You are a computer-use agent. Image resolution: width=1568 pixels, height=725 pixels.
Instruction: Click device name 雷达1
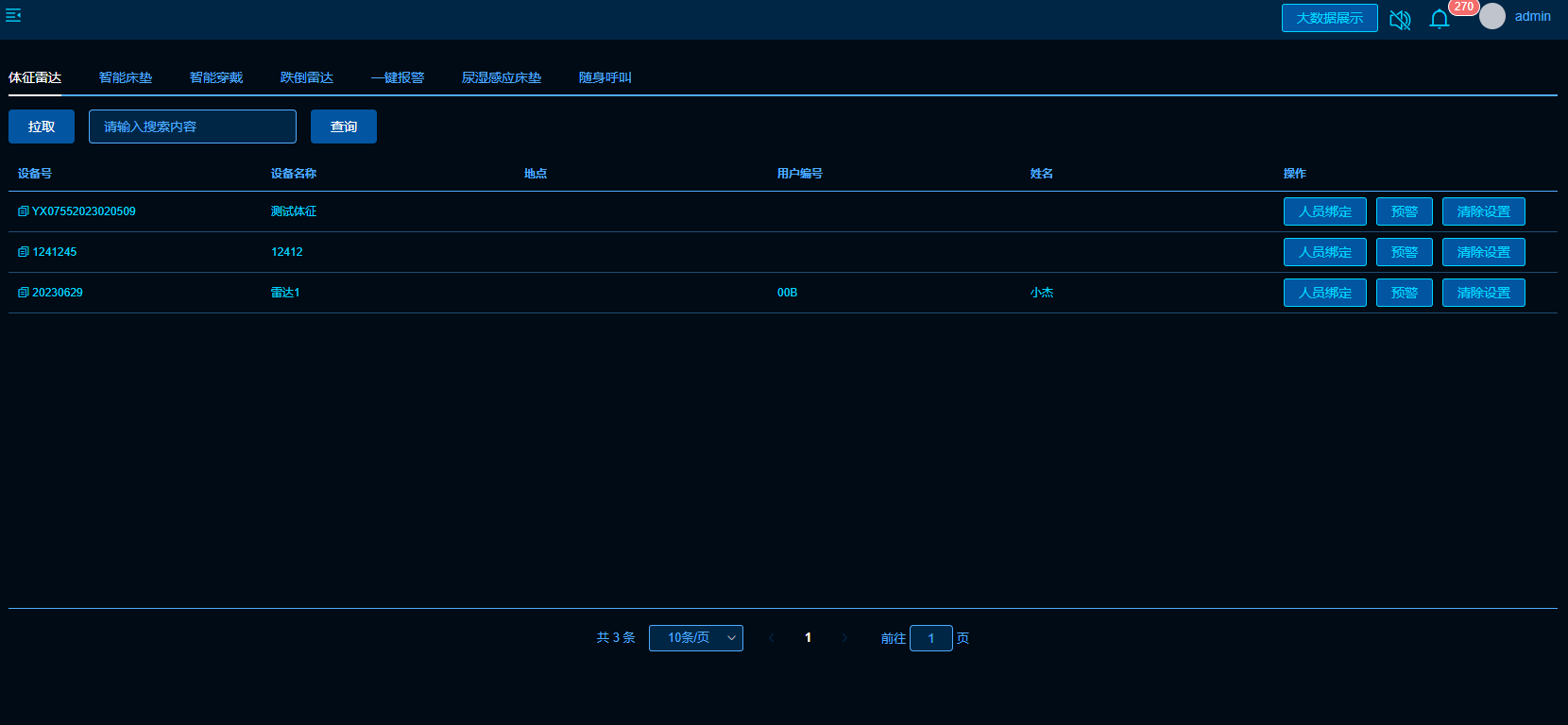[285, 293]
